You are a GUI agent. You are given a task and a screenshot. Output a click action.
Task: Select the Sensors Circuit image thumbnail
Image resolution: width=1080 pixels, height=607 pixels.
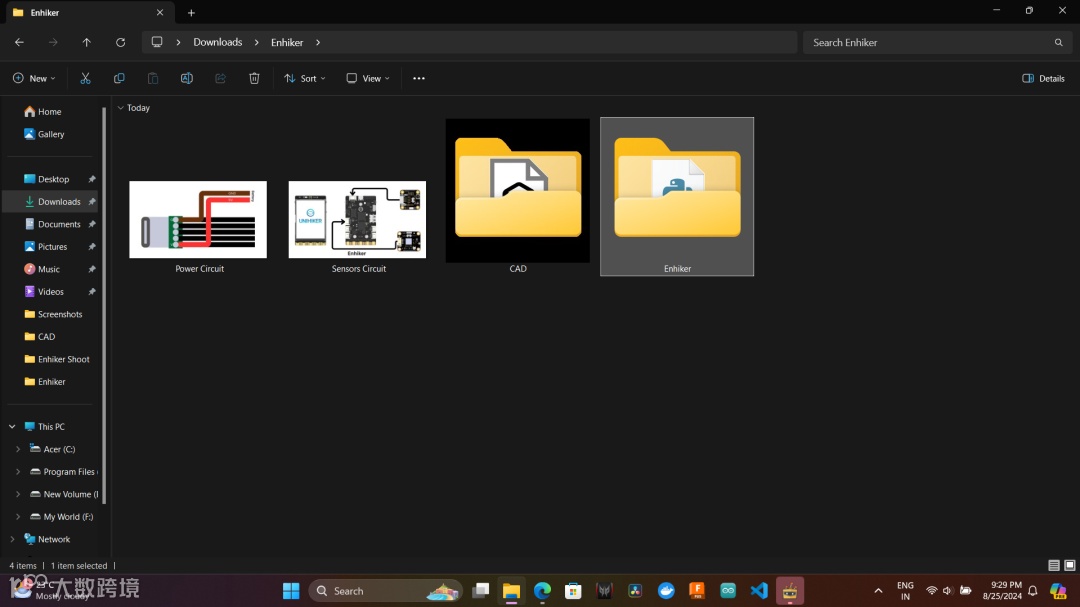coord(357,220)
